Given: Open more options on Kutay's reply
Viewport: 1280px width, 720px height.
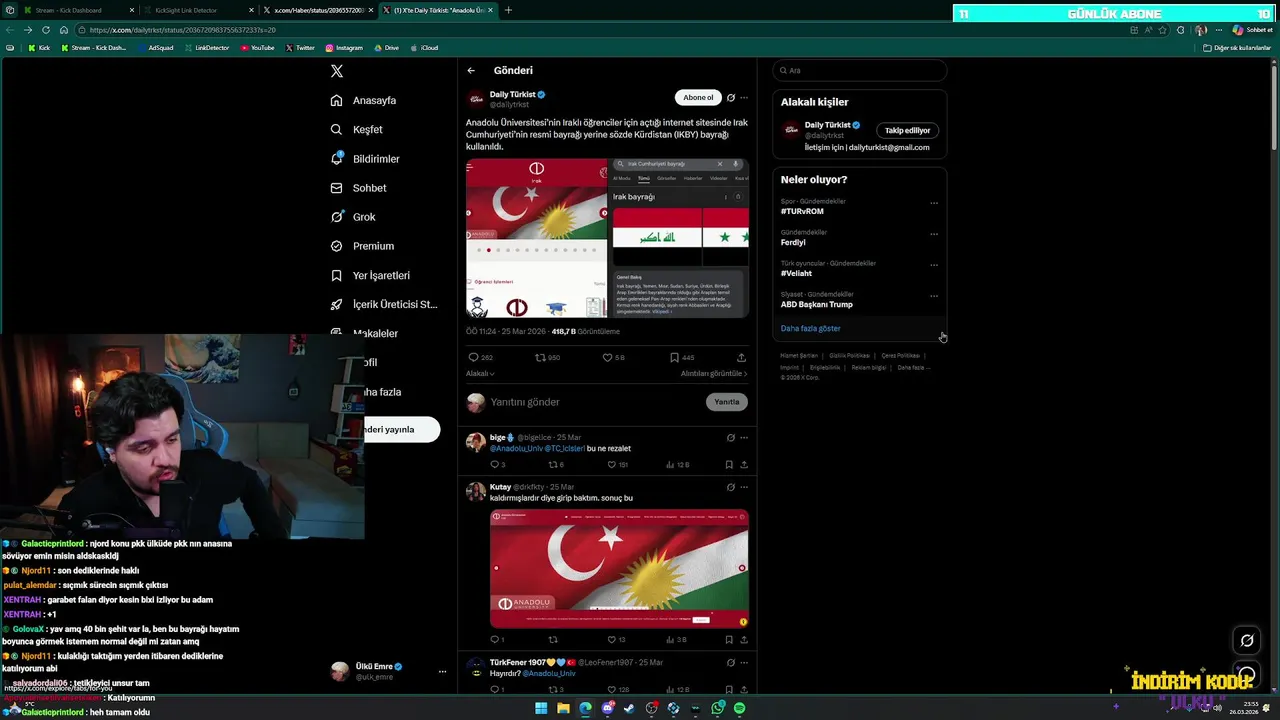Looking at the screenshot, I should 743,487.
